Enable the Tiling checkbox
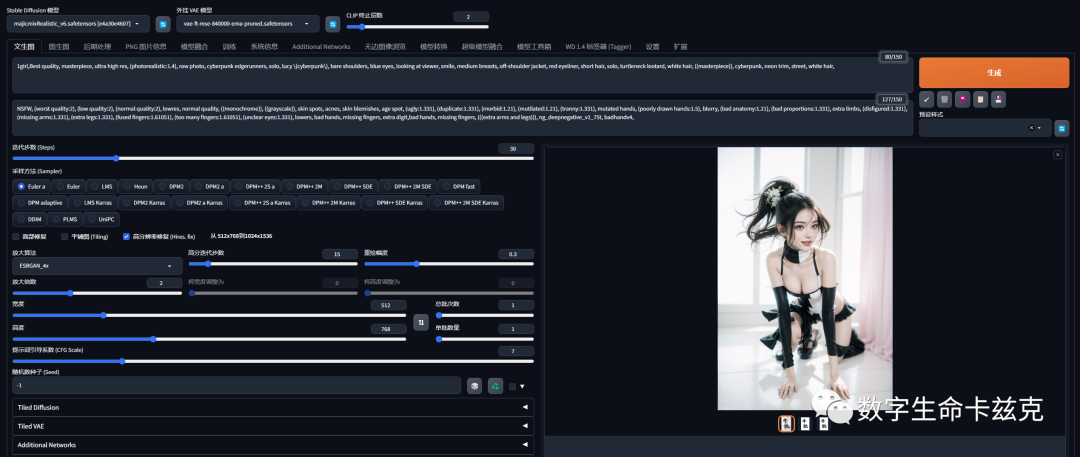 pyautogui.click(x=65, y=236)
